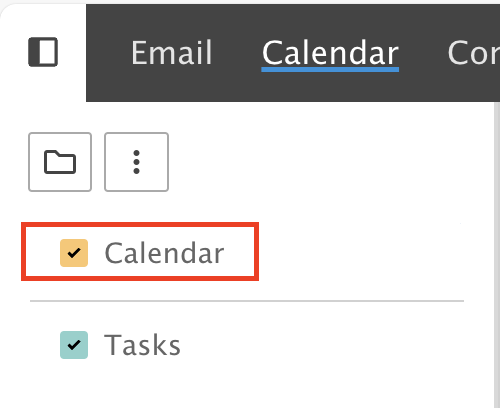The image size is (500, 408).
Task: Open the folder icon button
Action: pyautogui.click(x=60, y=162)
